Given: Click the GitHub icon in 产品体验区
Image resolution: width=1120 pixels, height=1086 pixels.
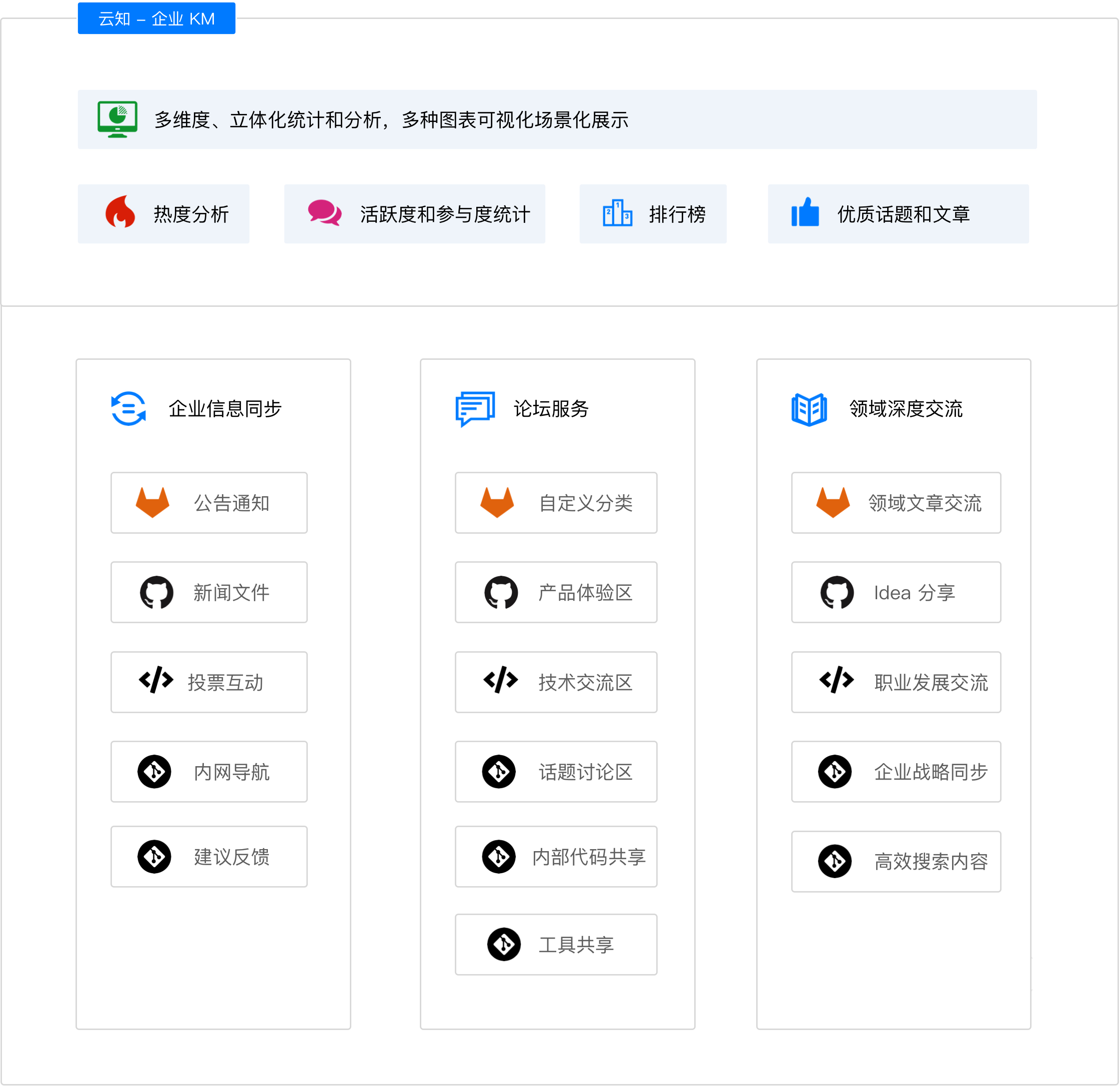Looking at the screenshot, I should click(501, 592).
